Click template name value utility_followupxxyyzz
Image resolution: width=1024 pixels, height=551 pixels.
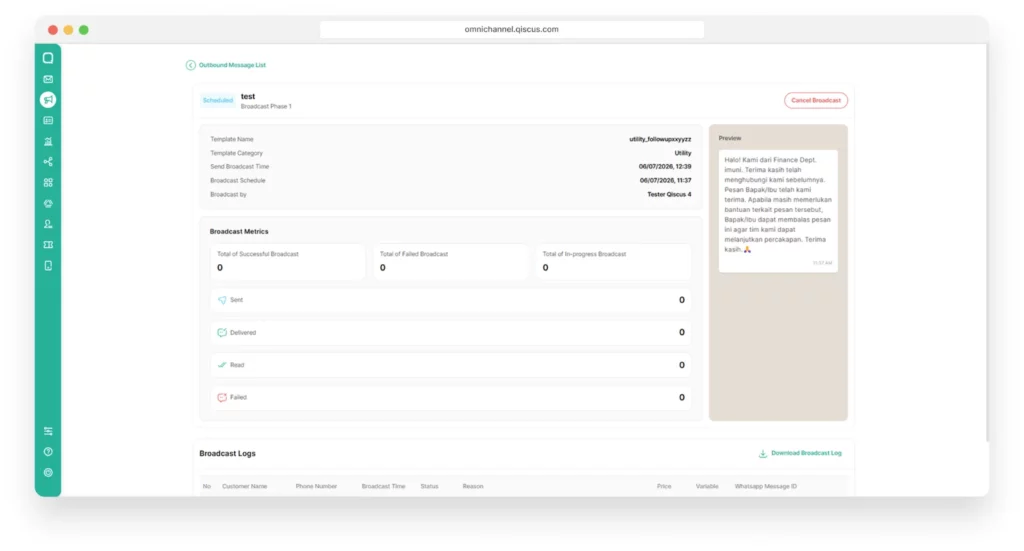pyautogui.click(x=660, y=139)
